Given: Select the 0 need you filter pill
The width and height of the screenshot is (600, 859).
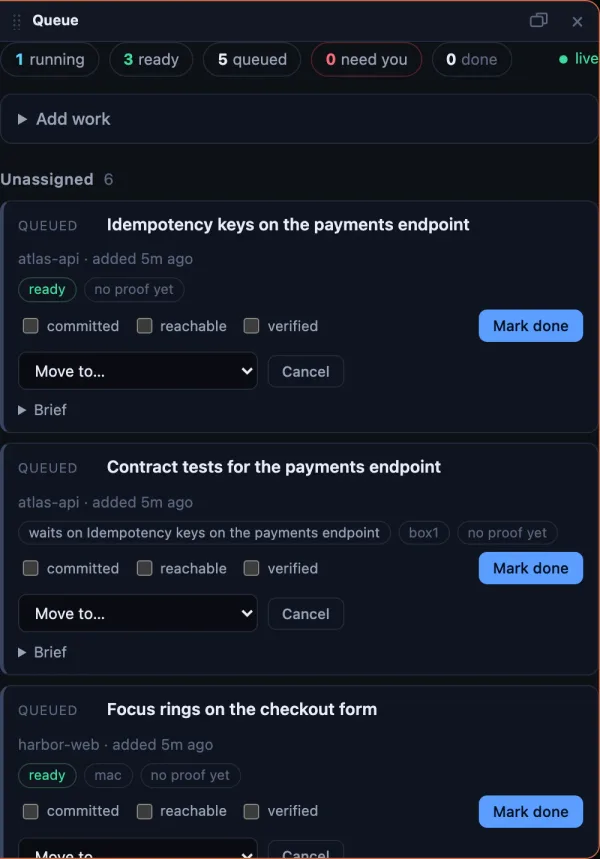Looking at the screenshot, I should (x=367, y=59).
